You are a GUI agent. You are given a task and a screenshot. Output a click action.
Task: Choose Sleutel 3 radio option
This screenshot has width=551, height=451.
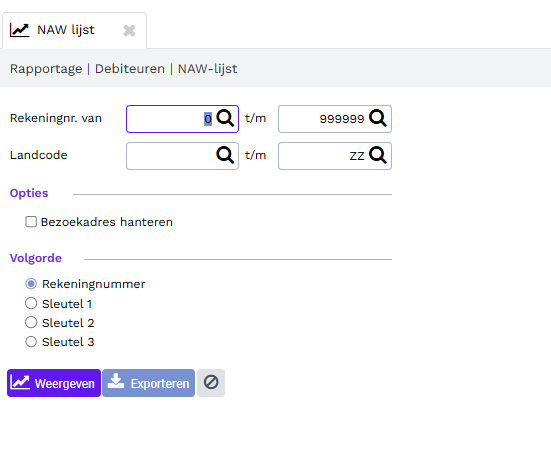[x=31, y=341]
